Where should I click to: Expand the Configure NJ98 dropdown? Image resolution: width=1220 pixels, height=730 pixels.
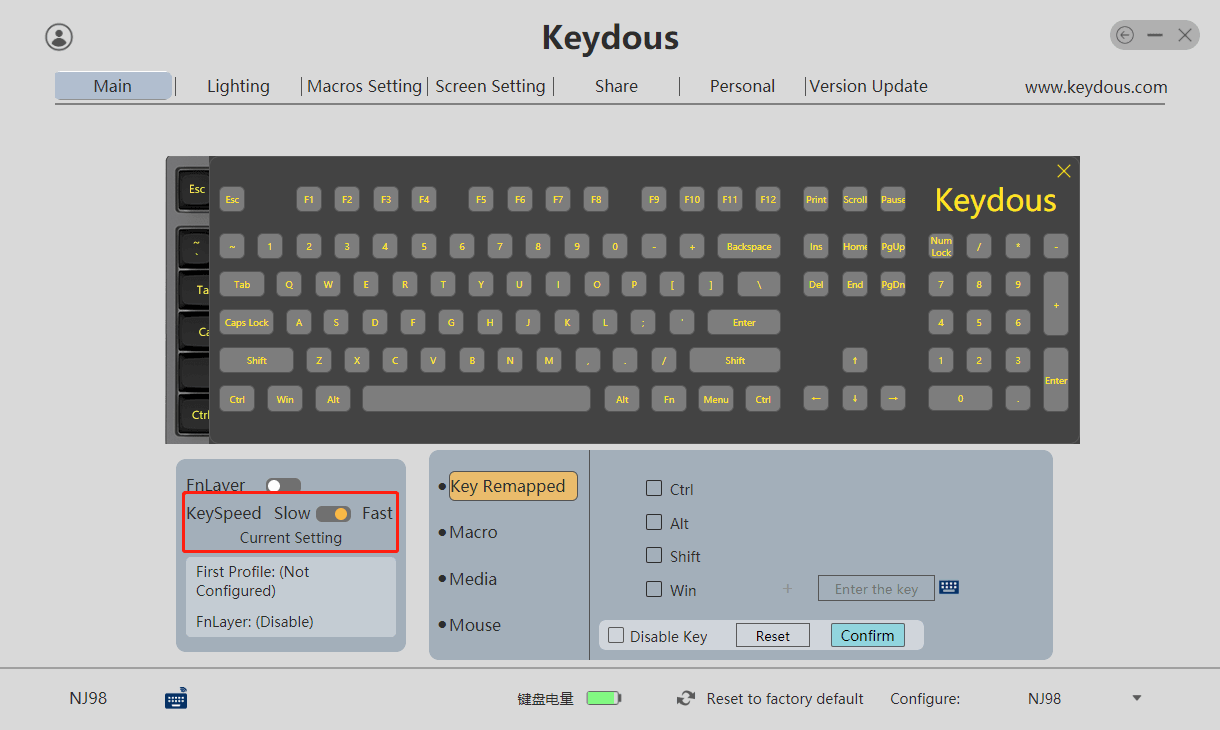(x=1136, y=698)
